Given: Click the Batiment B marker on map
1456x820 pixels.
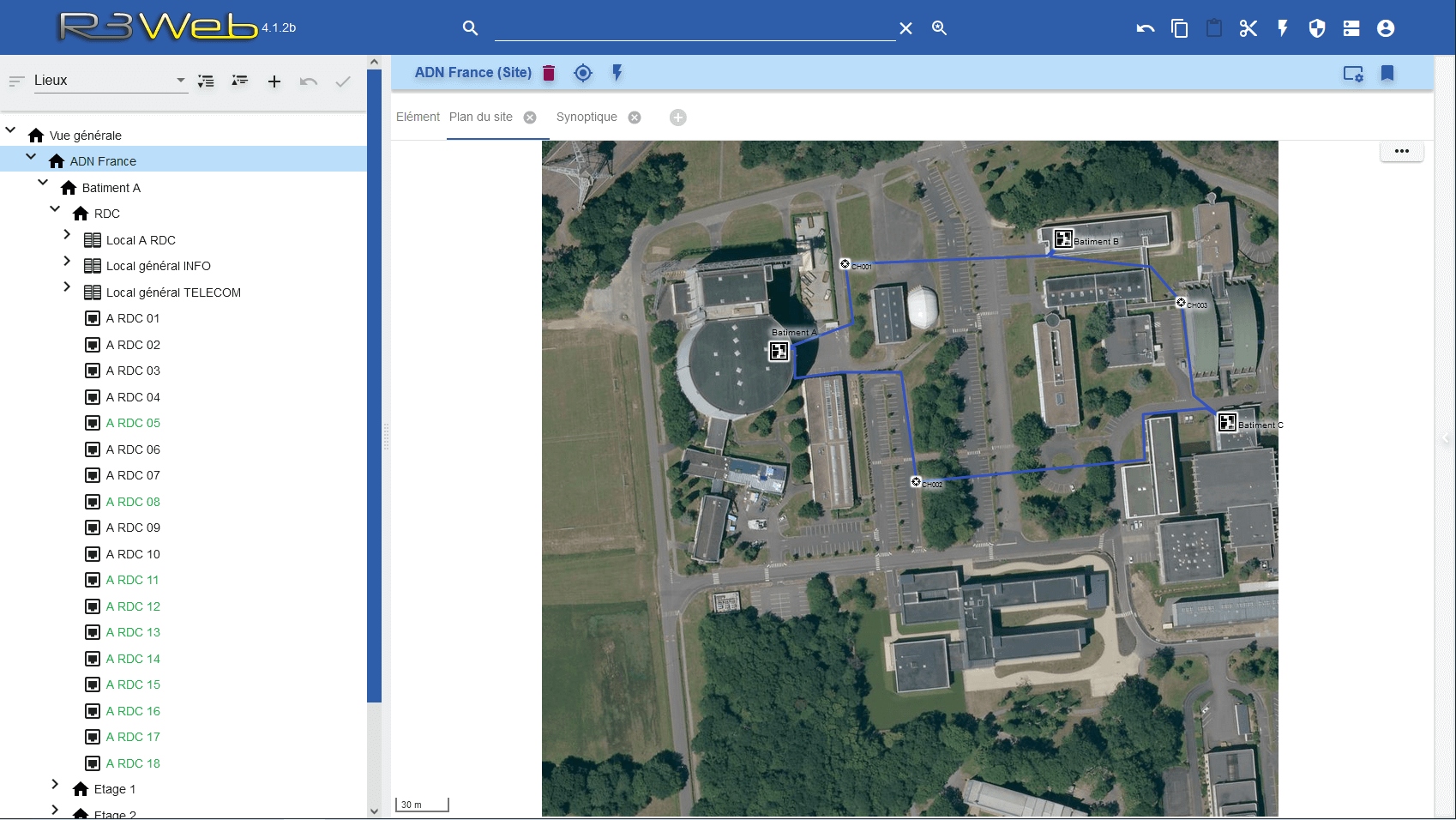Looking at the screenshot, I should (1063, 239).
